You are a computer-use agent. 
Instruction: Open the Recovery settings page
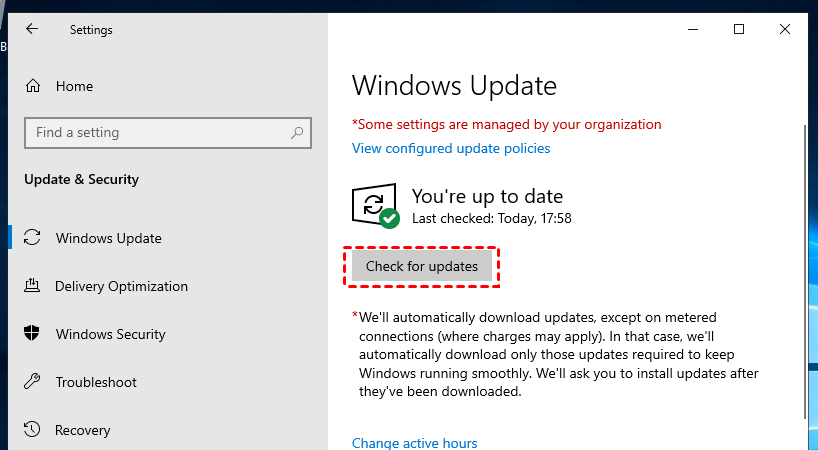(83, 430)
